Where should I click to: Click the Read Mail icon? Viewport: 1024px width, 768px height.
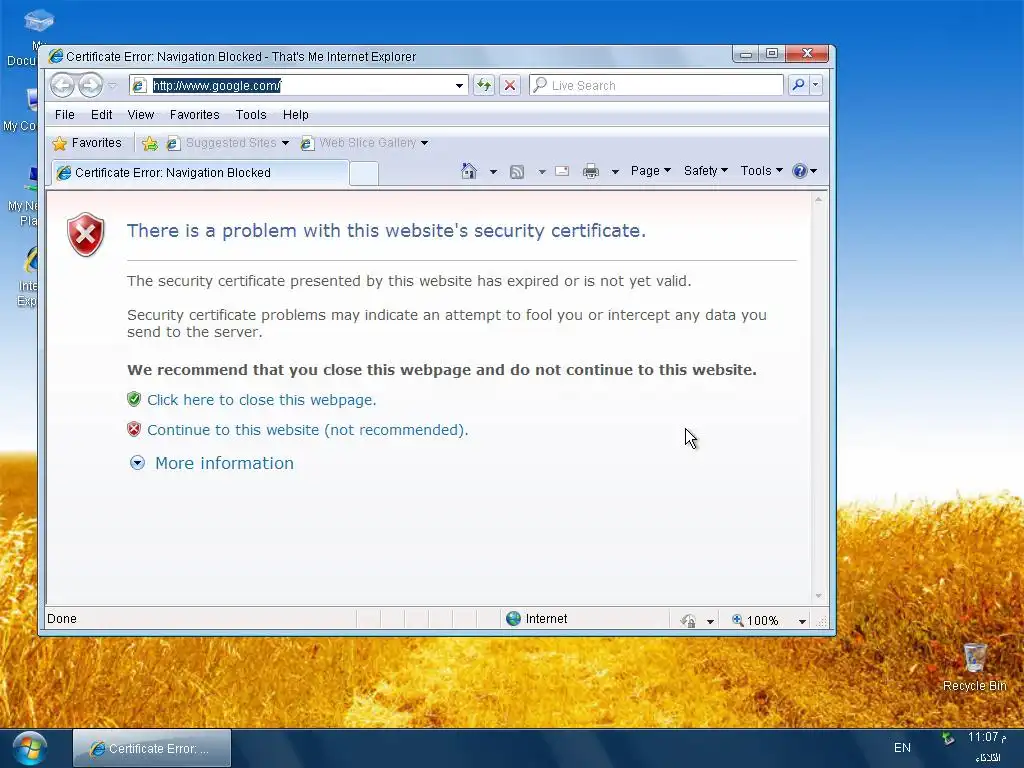(562, 171)
